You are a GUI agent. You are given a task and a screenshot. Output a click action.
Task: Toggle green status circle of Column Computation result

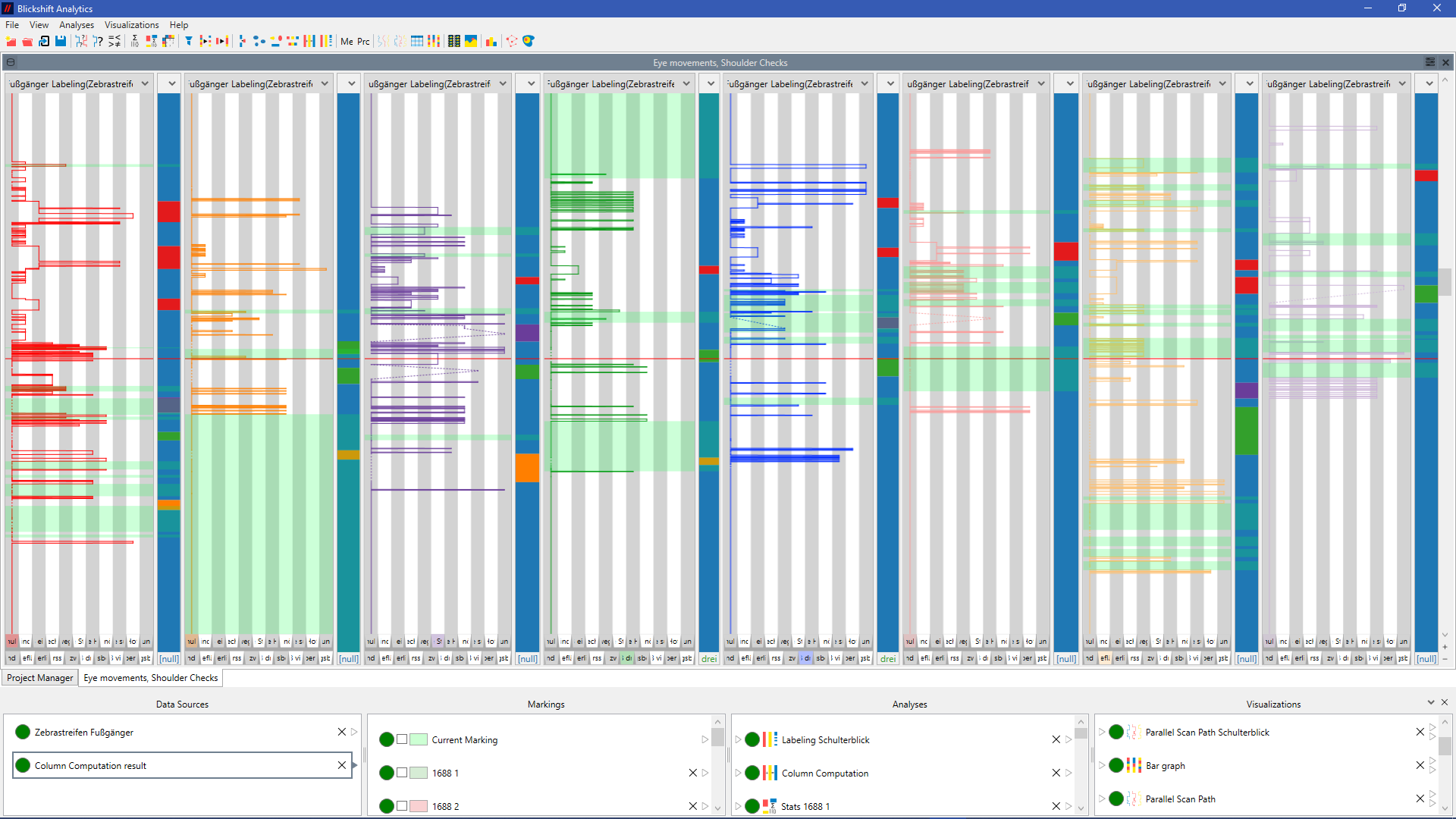pos(23,765)
